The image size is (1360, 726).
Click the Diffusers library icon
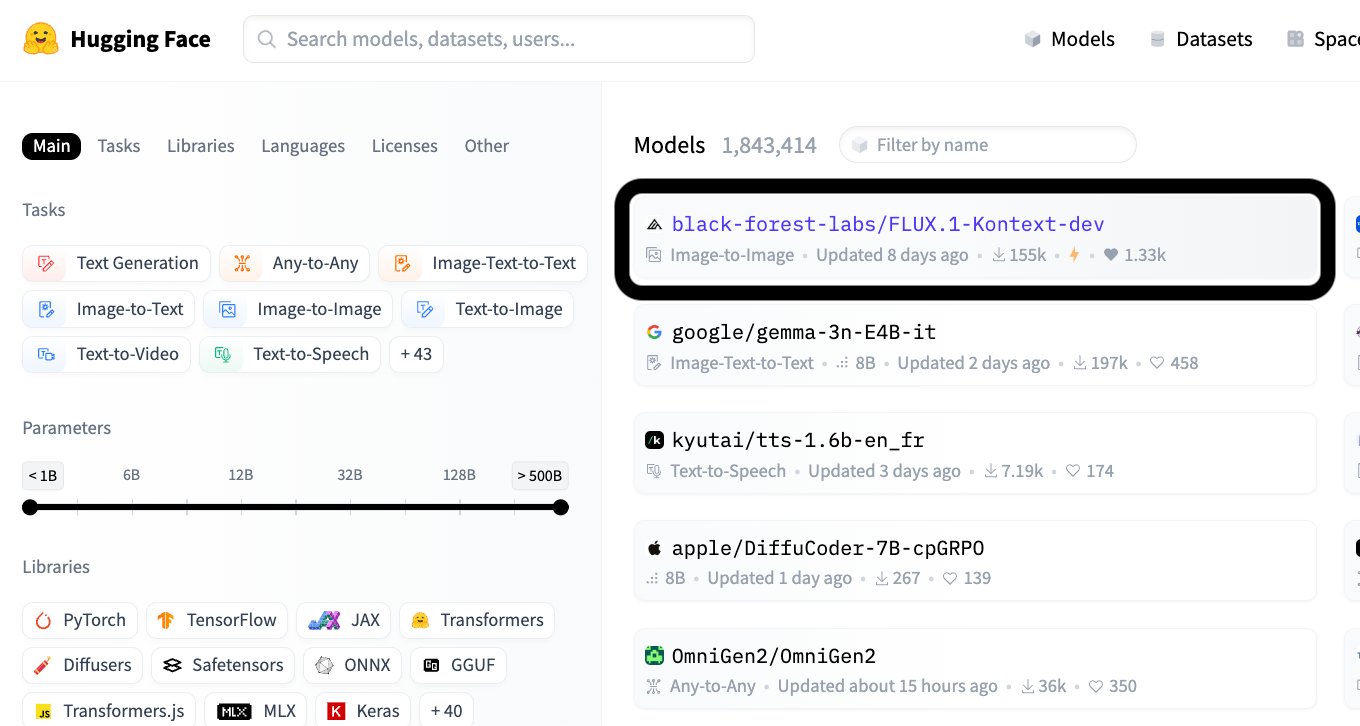(x=43, y=665)
